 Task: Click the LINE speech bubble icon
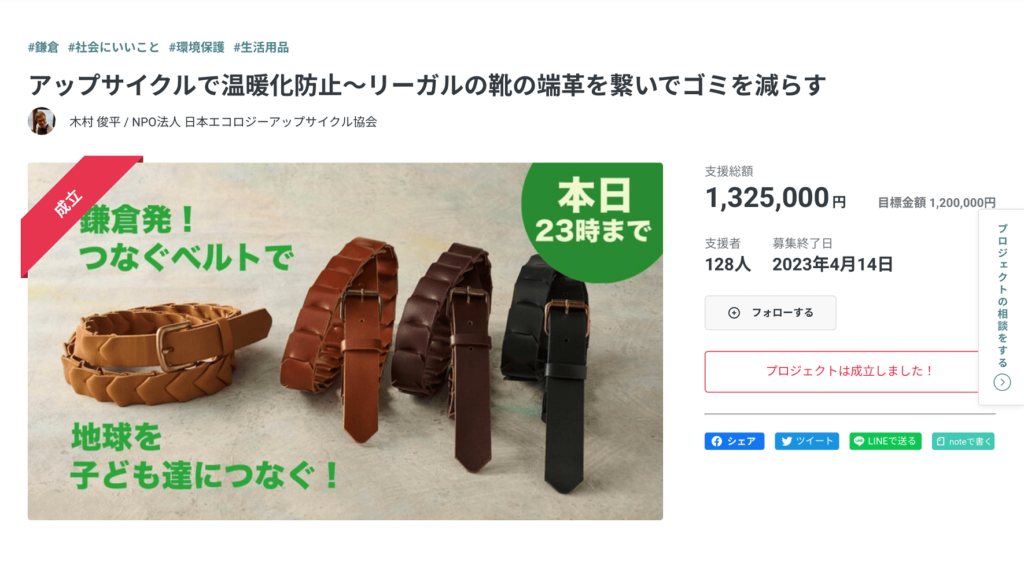coord(859,441)
